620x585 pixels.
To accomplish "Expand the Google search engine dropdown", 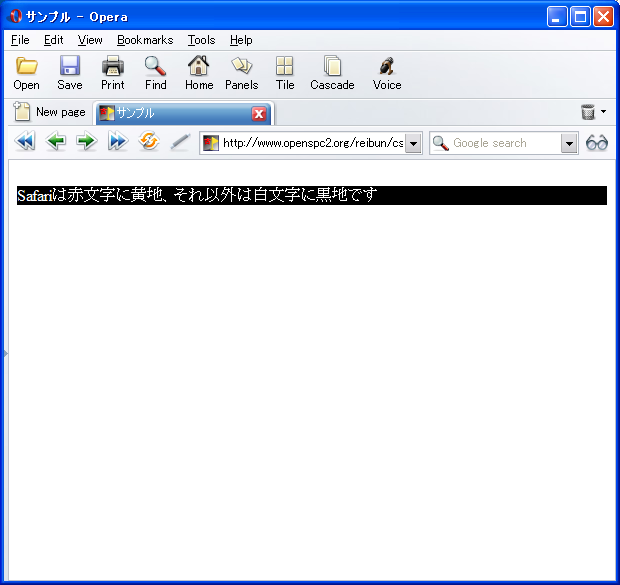I will 569,143.
